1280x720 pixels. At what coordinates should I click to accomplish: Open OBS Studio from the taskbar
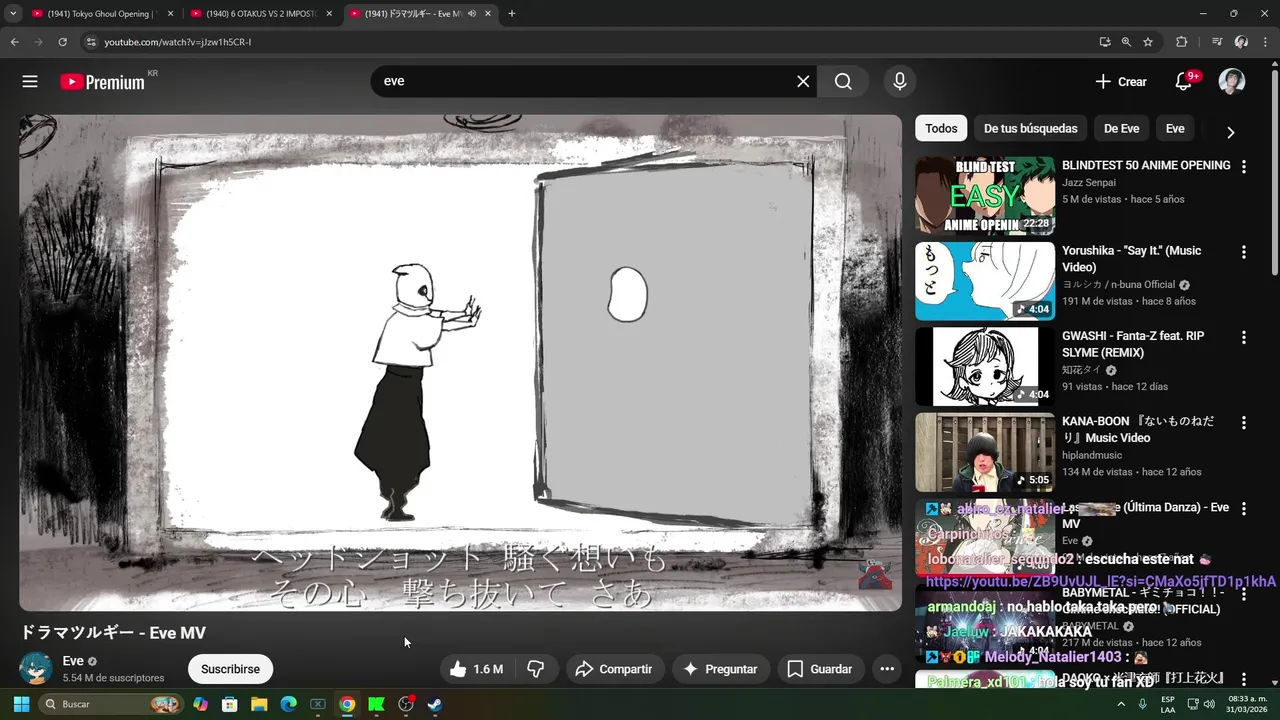point(406,704)
